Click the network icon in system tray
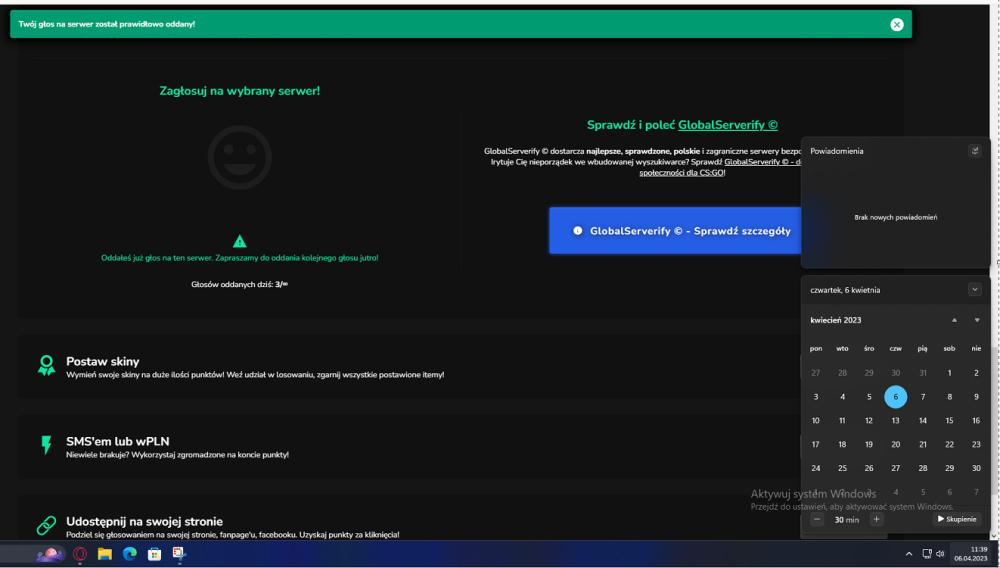The width and height of the screenshot is (1000, 568). click(x=927, y=554)
